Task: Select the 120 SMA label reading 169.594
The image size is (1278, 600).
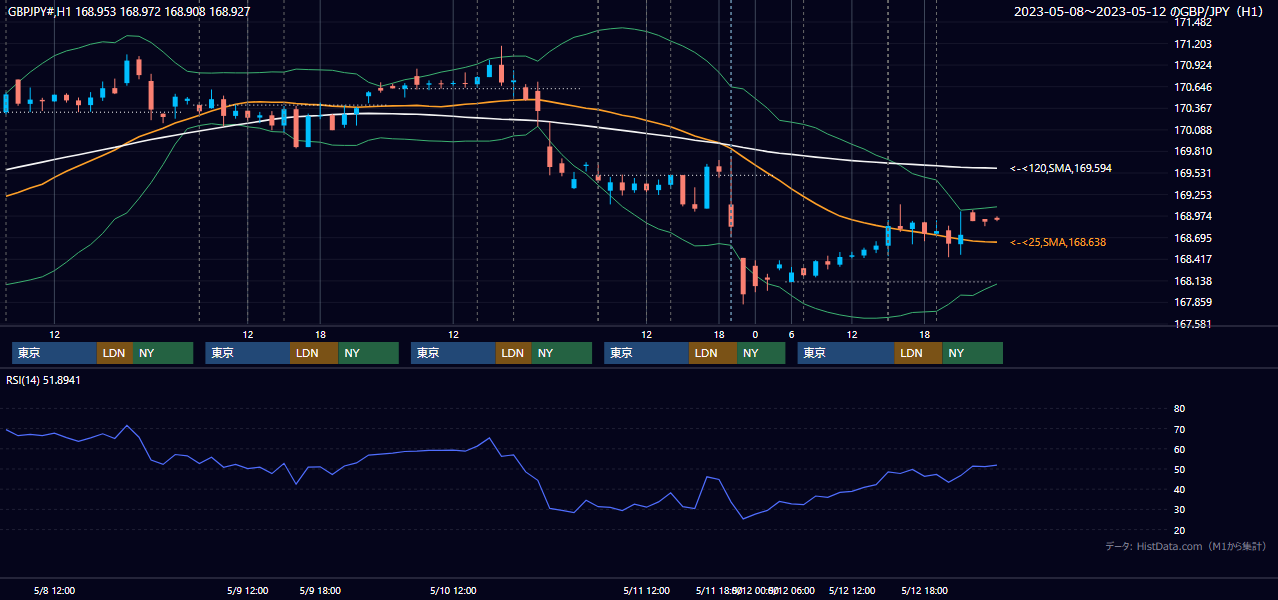Action: click(1061, 169)
